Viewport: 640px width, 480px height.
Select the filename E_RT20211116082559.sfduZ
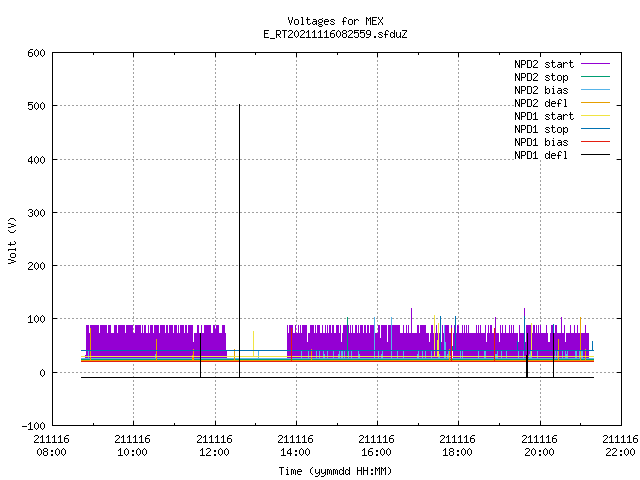pos(335,34)
